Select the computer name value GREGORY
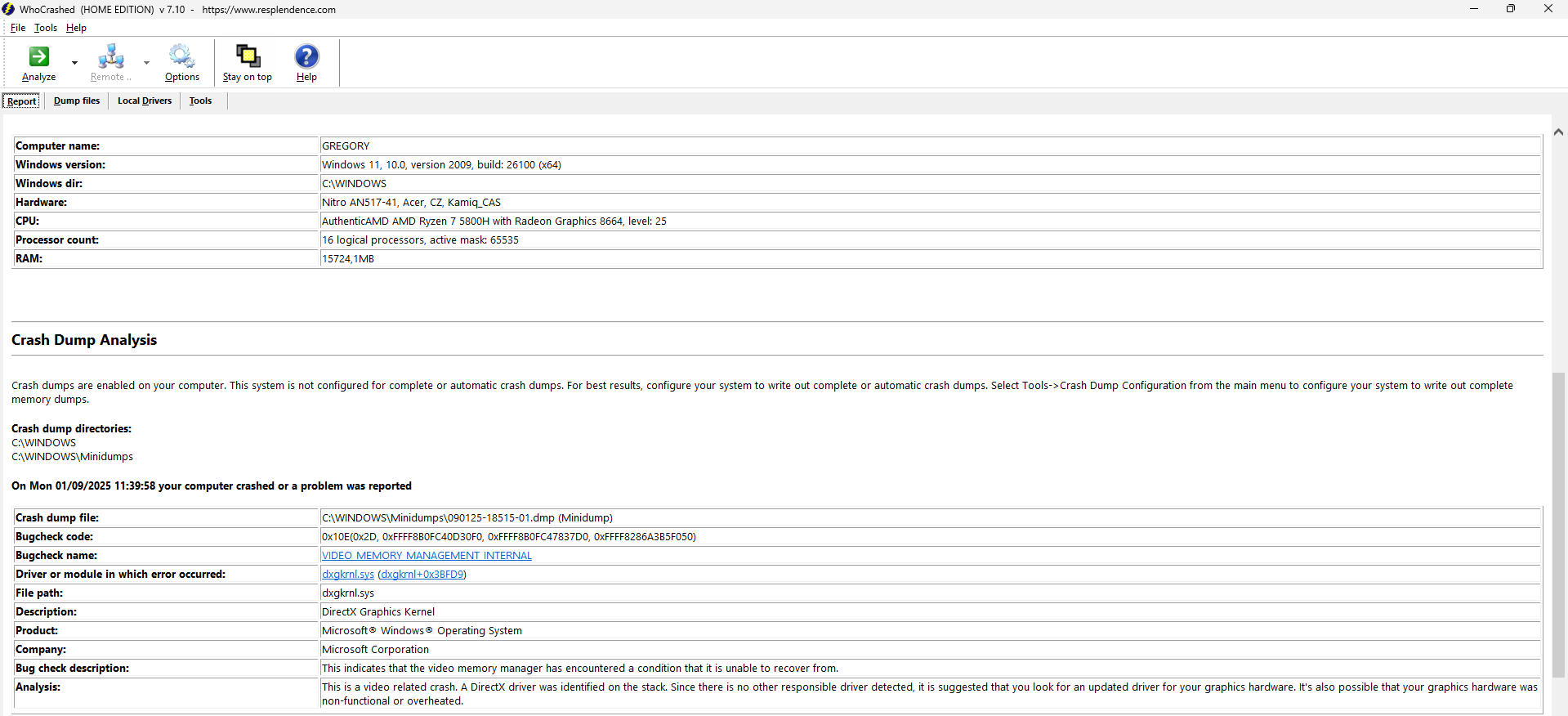1568x716 pixels. click(346, 146)
